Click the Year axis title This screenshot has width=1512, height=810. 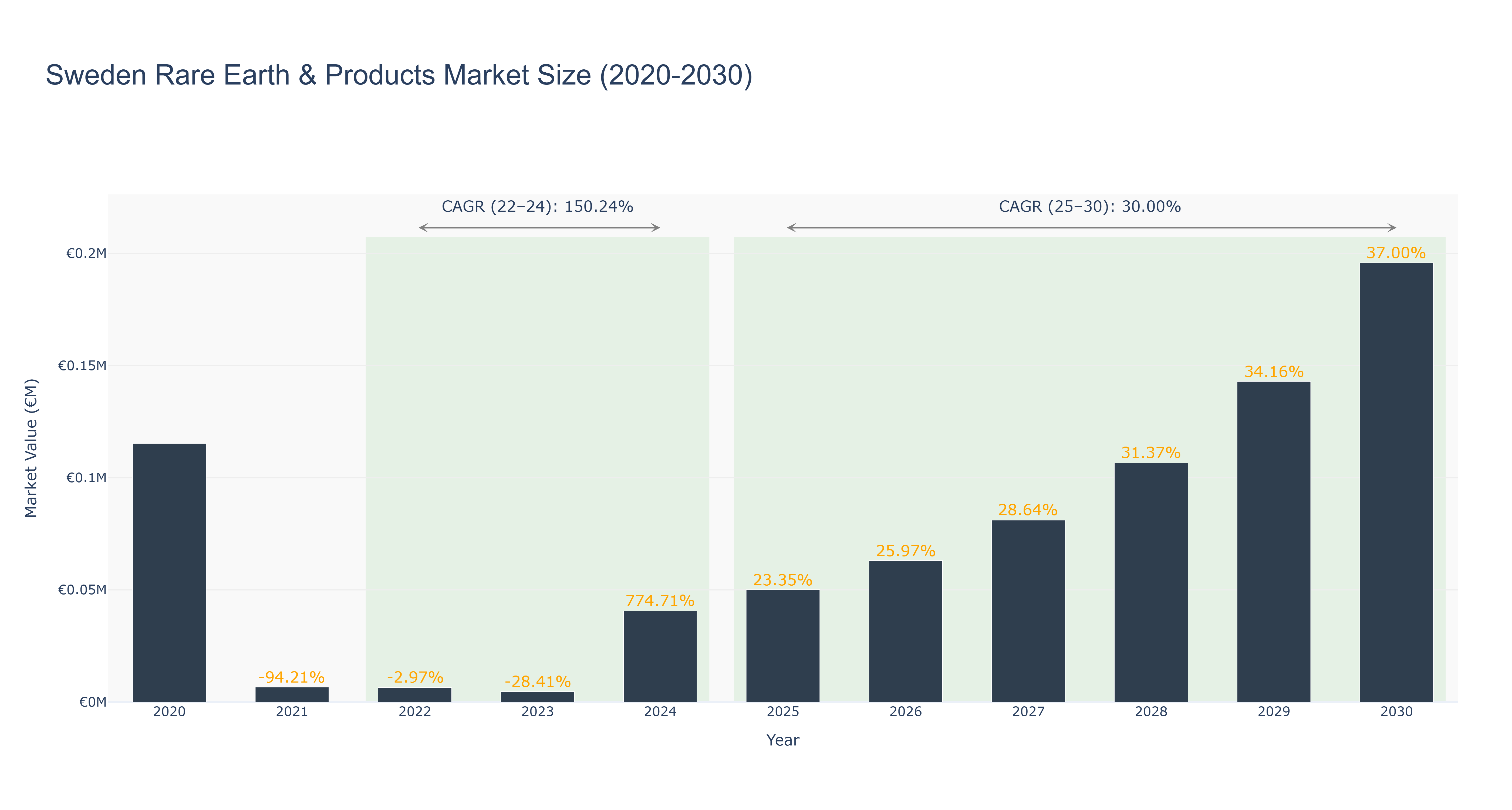click(x=783, y=740)
